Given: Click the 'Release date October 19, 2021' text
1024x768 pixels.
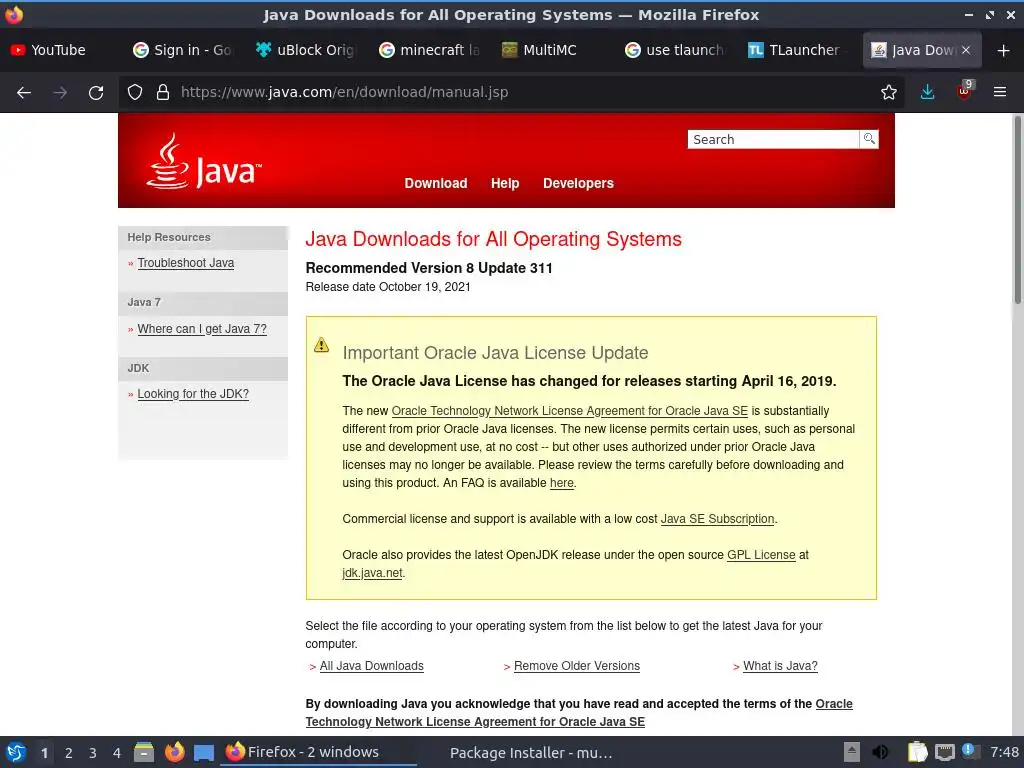Looking at the screenshot, I should pos(388,287).
